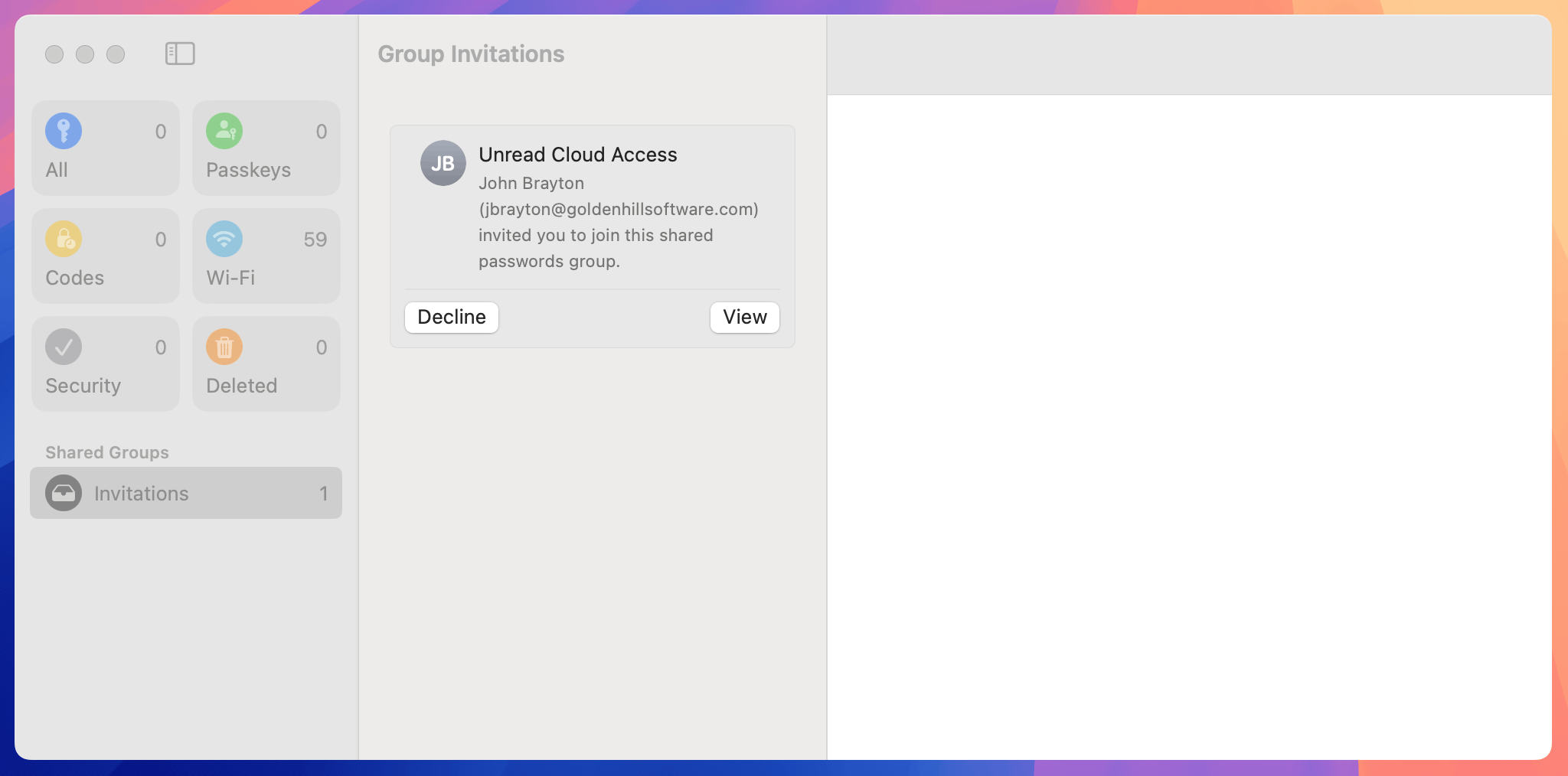Click the Wi-Fi count 59
This screenshot has height=776, width=1568.
[315, 240]
